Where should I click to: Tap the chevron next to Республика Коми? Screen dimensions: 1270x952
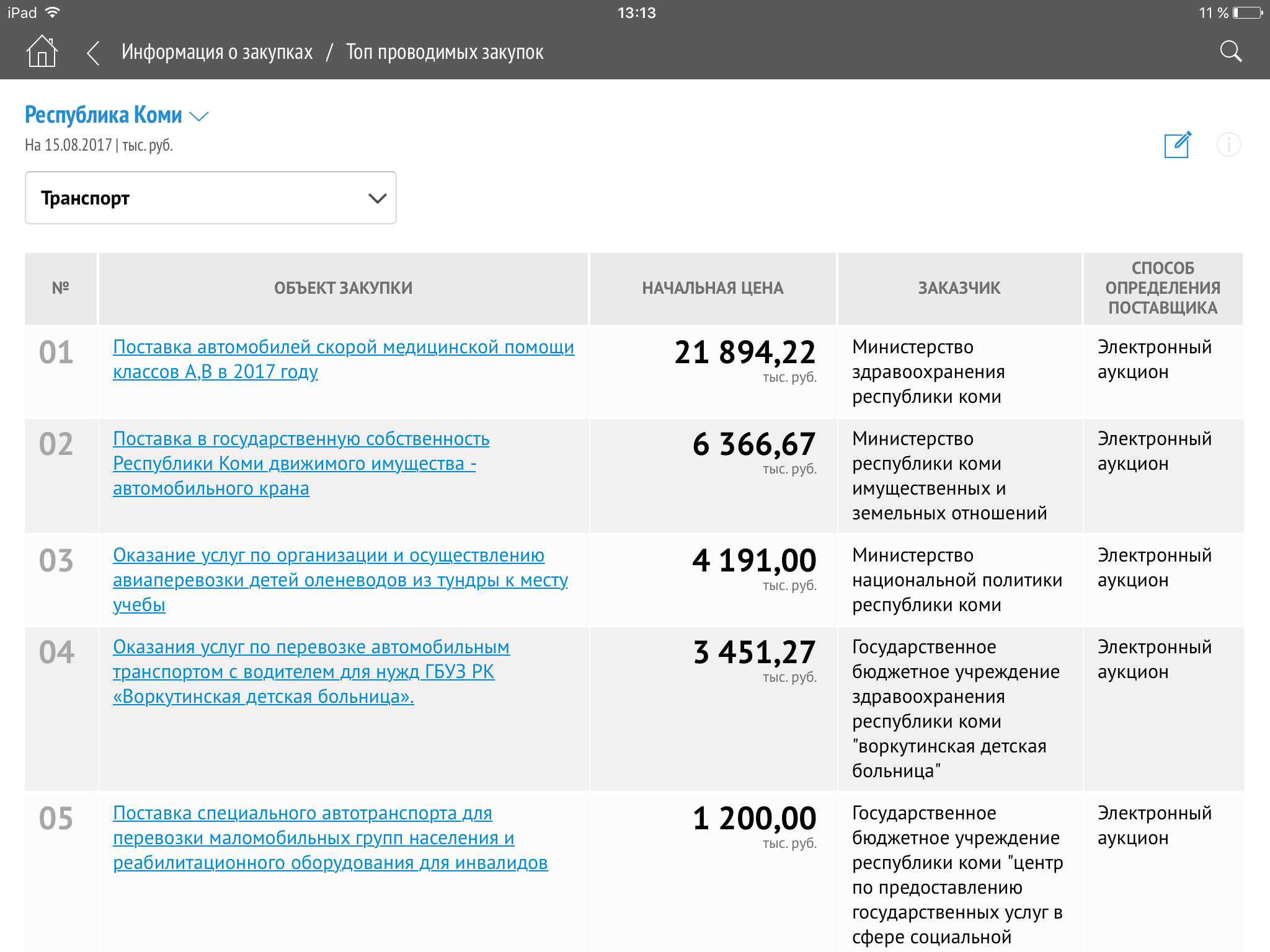pyautogui.click(x=198, y=117)
